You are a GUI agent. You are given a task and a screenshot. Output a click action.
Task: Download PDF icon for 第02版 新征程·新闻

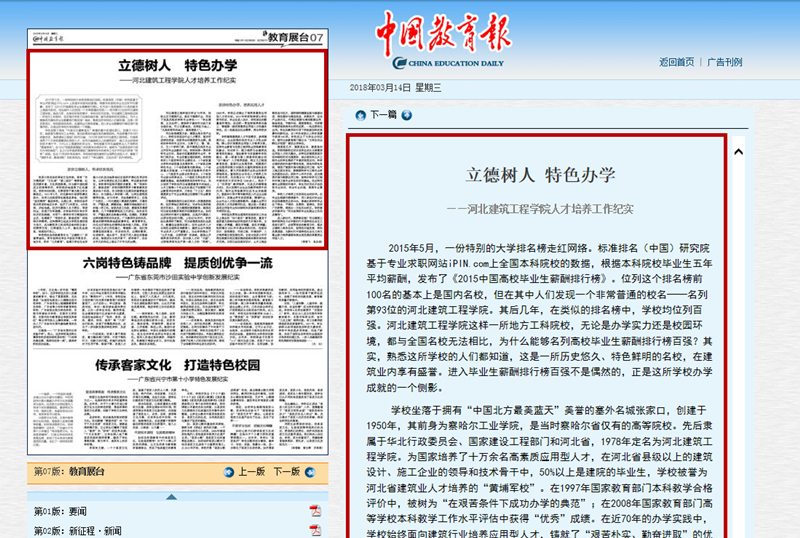coord(315,531)
